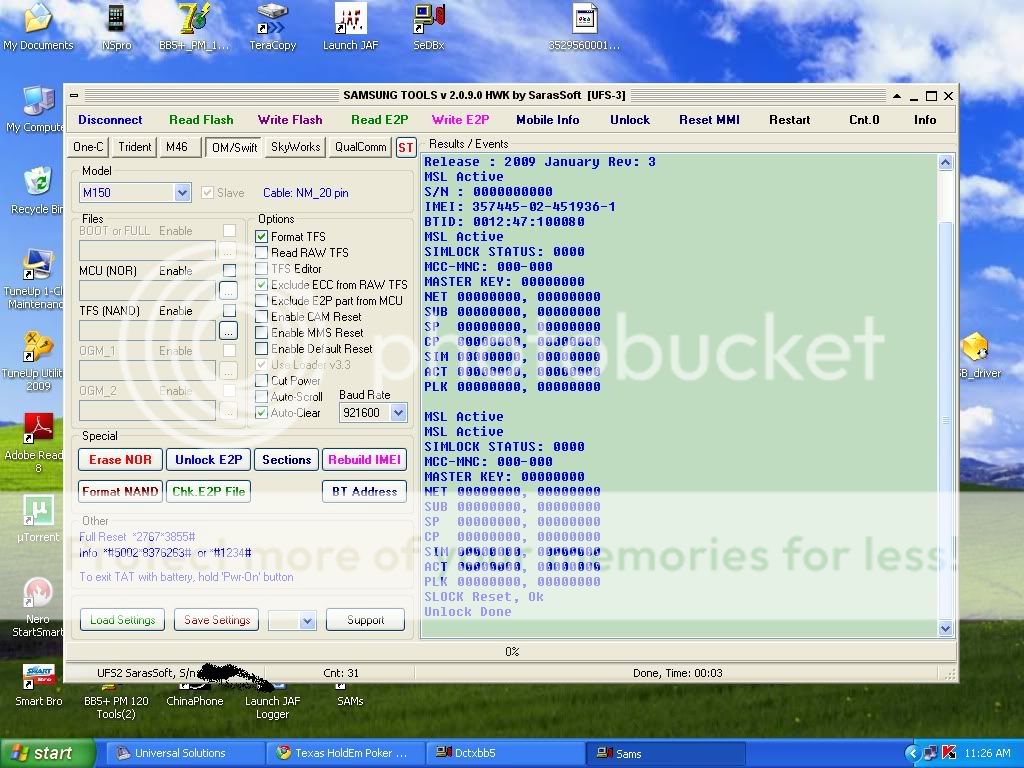
Task: Switch to the Trident tab
Action: click(x=135, y=147)
